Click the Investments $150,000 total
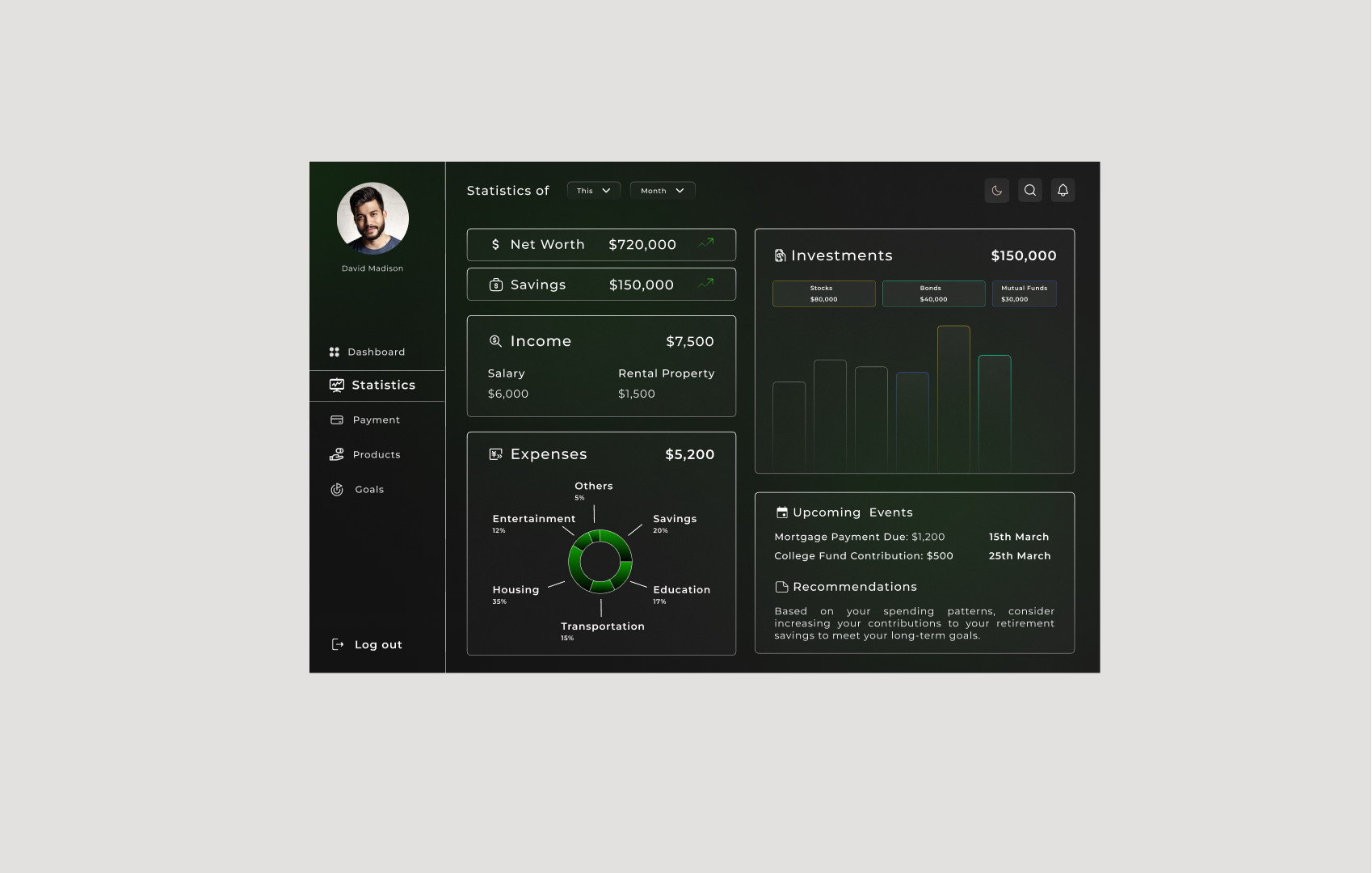 1024,256
